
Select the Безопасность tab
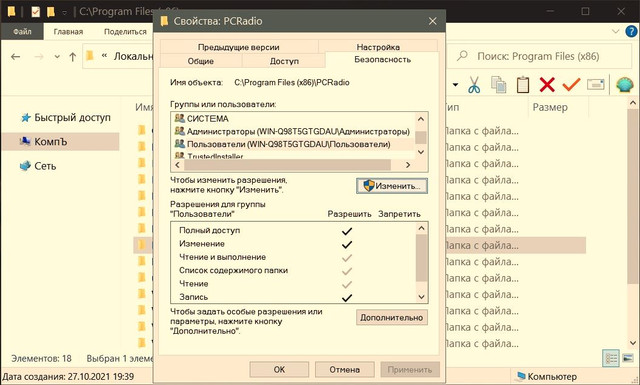click(382, 60)
